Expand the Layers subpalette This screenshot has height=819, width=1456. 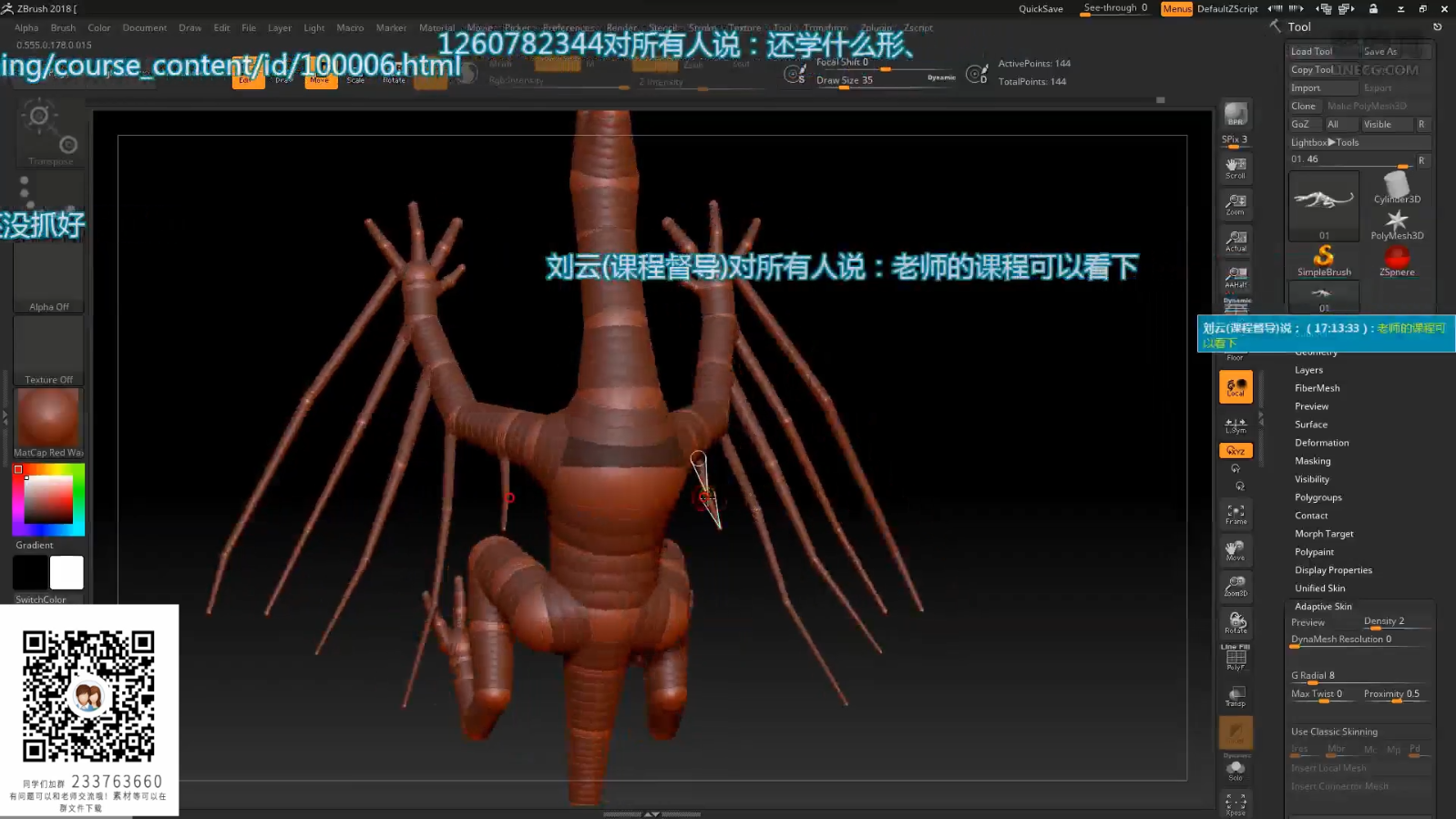click(1308, 370)
